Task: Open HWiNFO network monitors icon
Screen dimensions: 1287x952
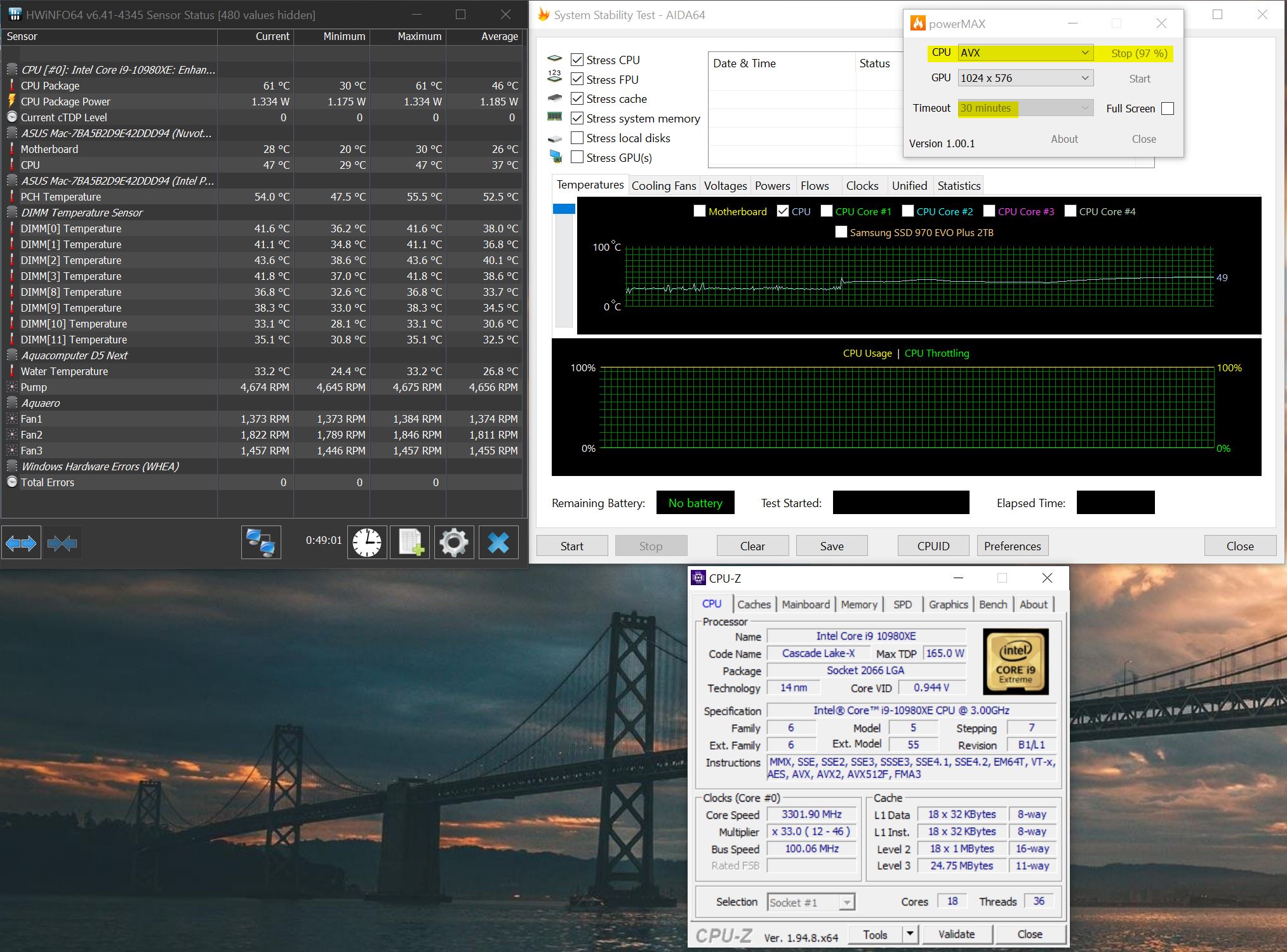Action: pyautogui.click(x=261, y=543)
